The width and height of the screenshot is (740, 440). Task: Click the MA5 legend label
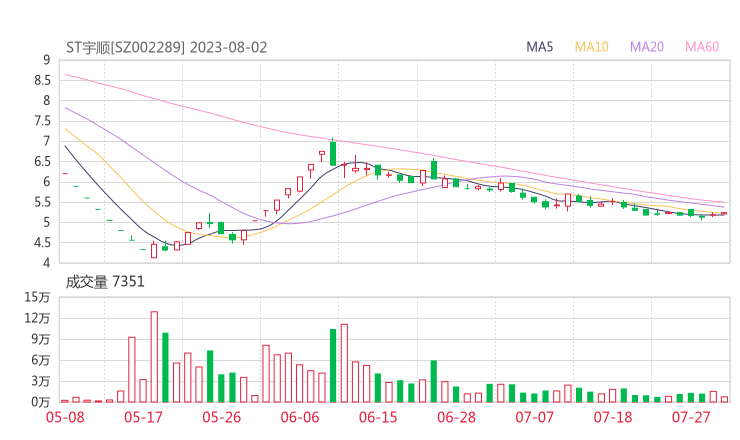[x=541, y=47]
